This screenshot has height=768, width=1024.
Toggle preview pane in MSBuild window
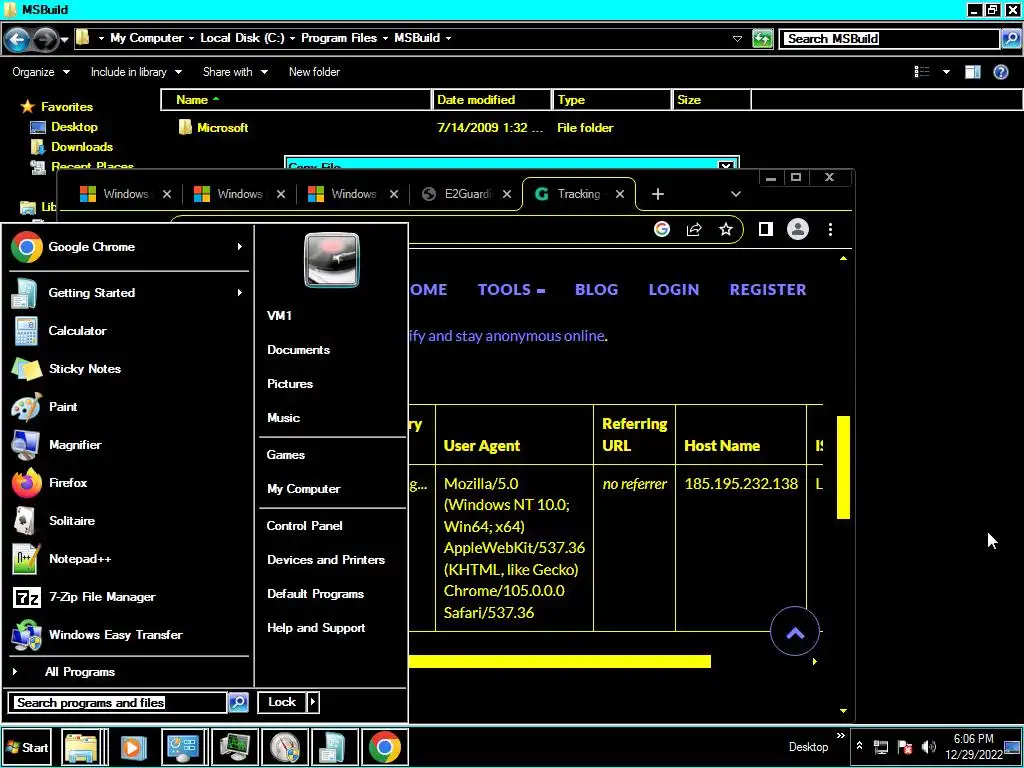[x=972, y=72]
